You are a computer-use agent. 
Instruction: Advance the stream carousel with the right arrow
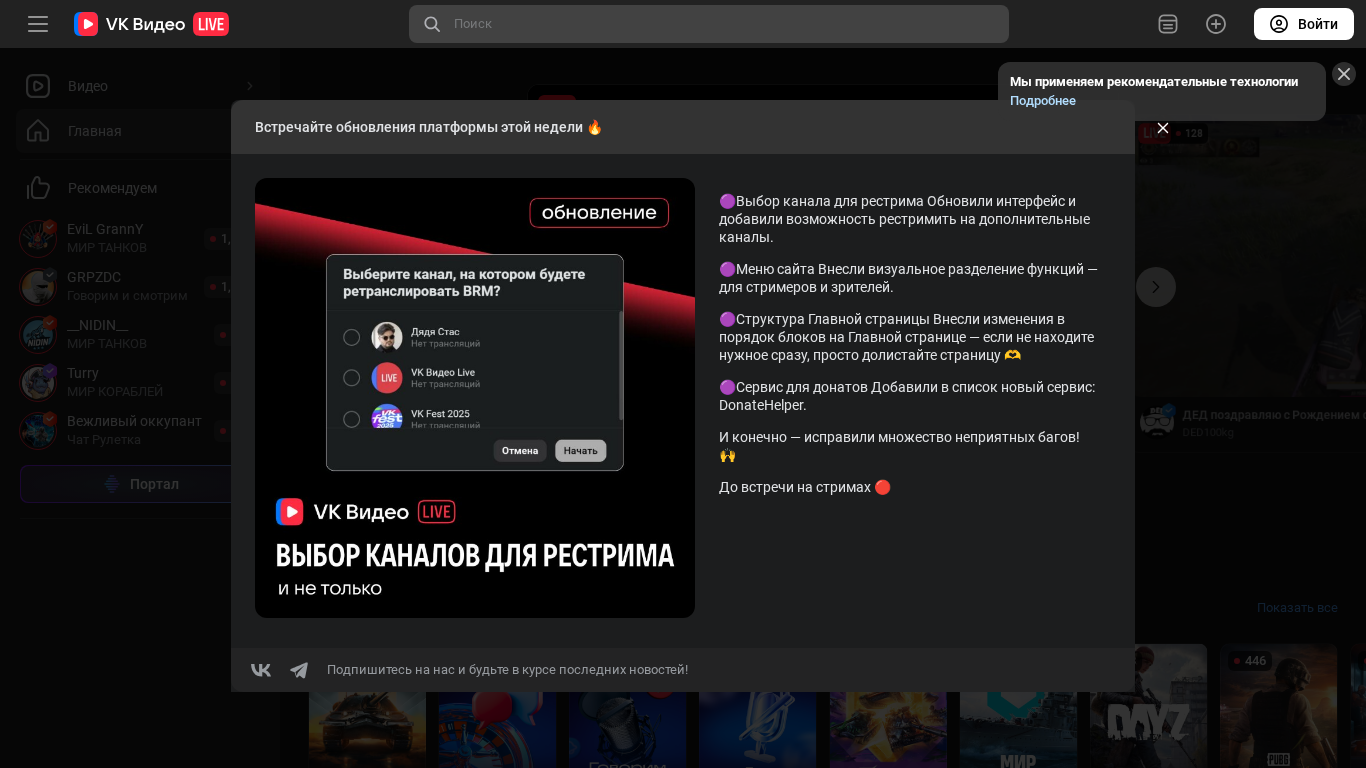click(1156, 287)
